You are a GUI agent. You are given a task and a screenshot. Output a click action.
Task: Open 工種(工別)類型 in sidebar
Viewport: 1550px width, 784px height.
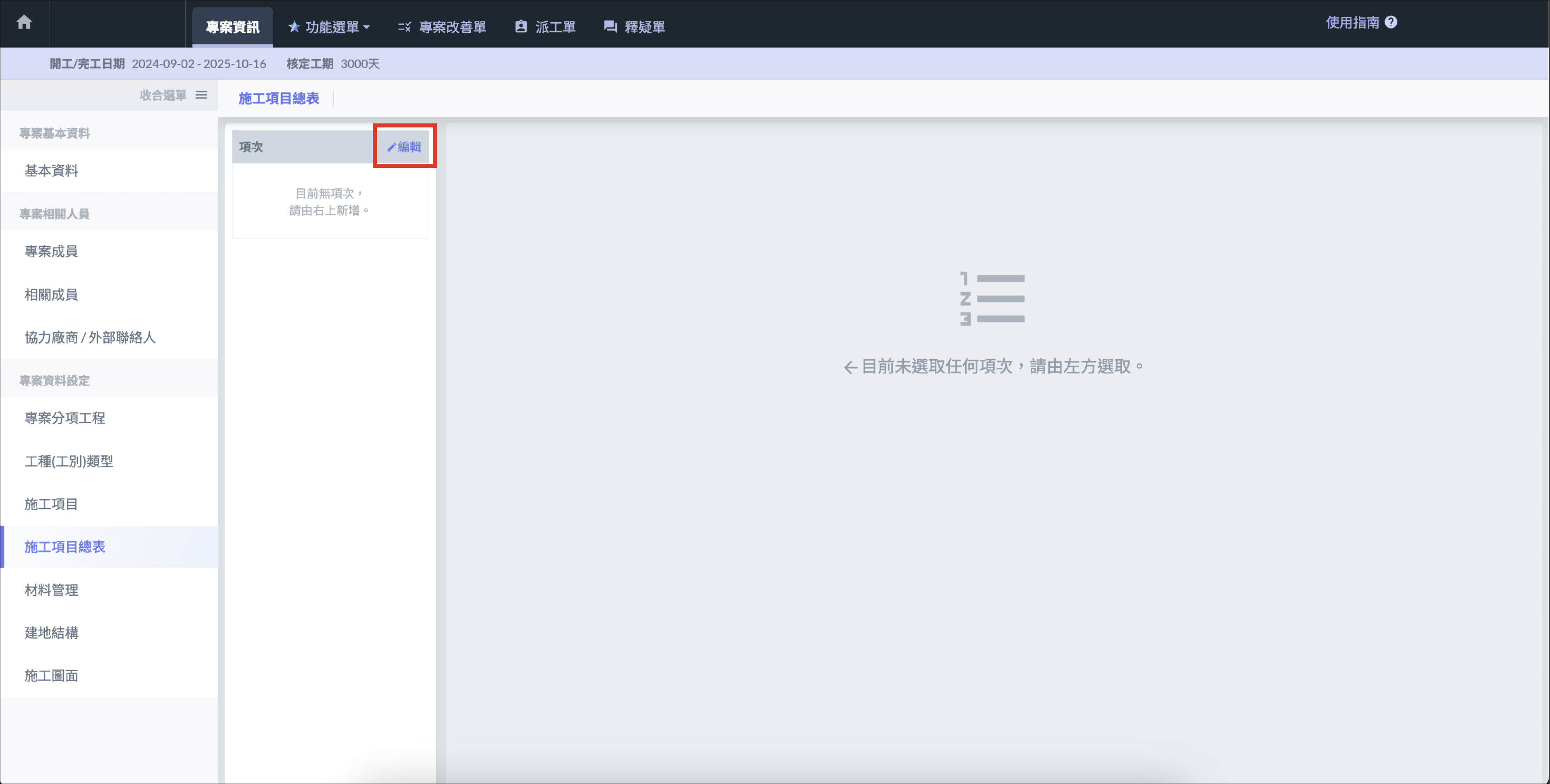coord(69,461)
